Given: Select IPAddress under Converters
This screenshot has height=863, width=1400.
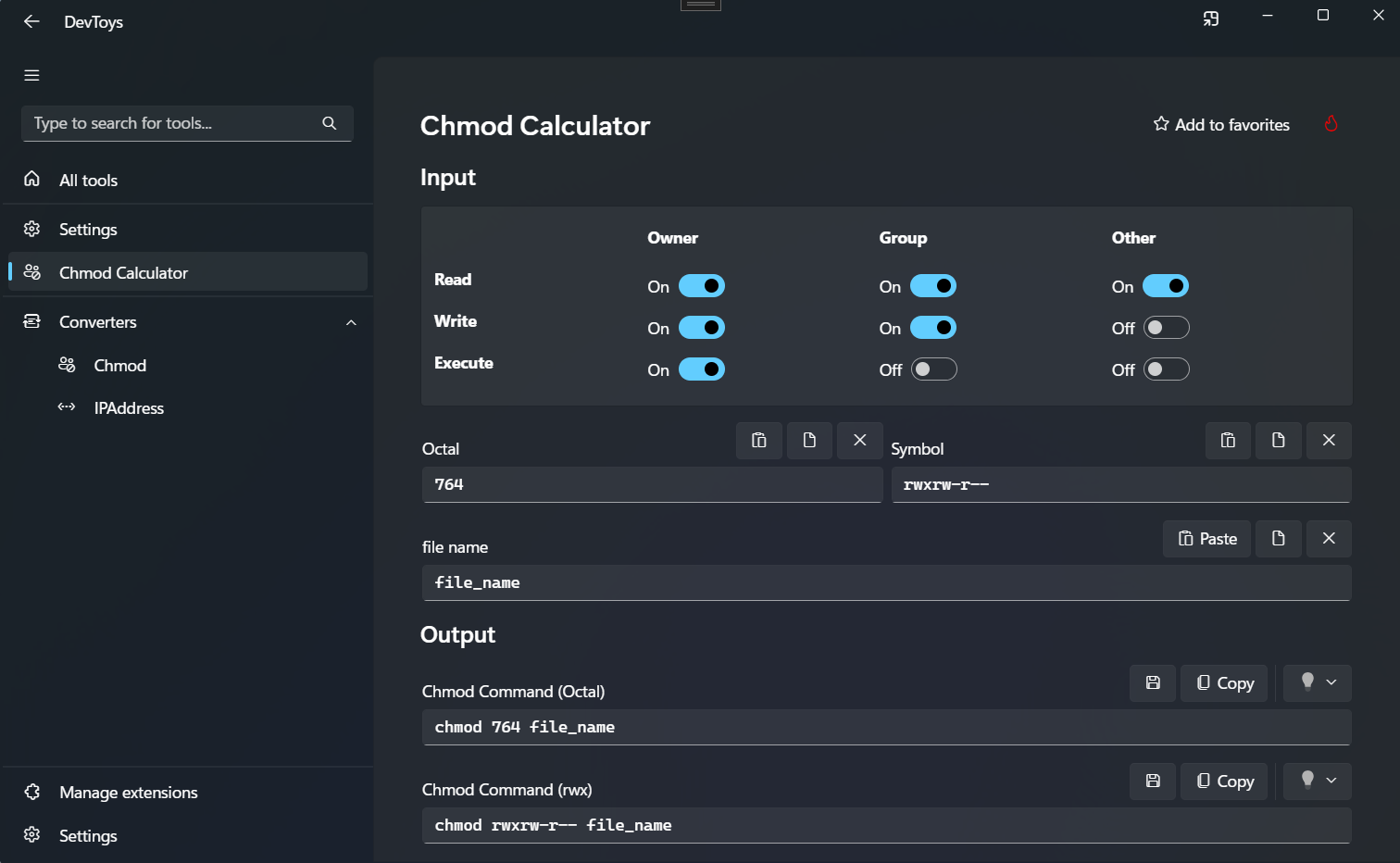Looking at the screenshot, I should pos(188,407).
